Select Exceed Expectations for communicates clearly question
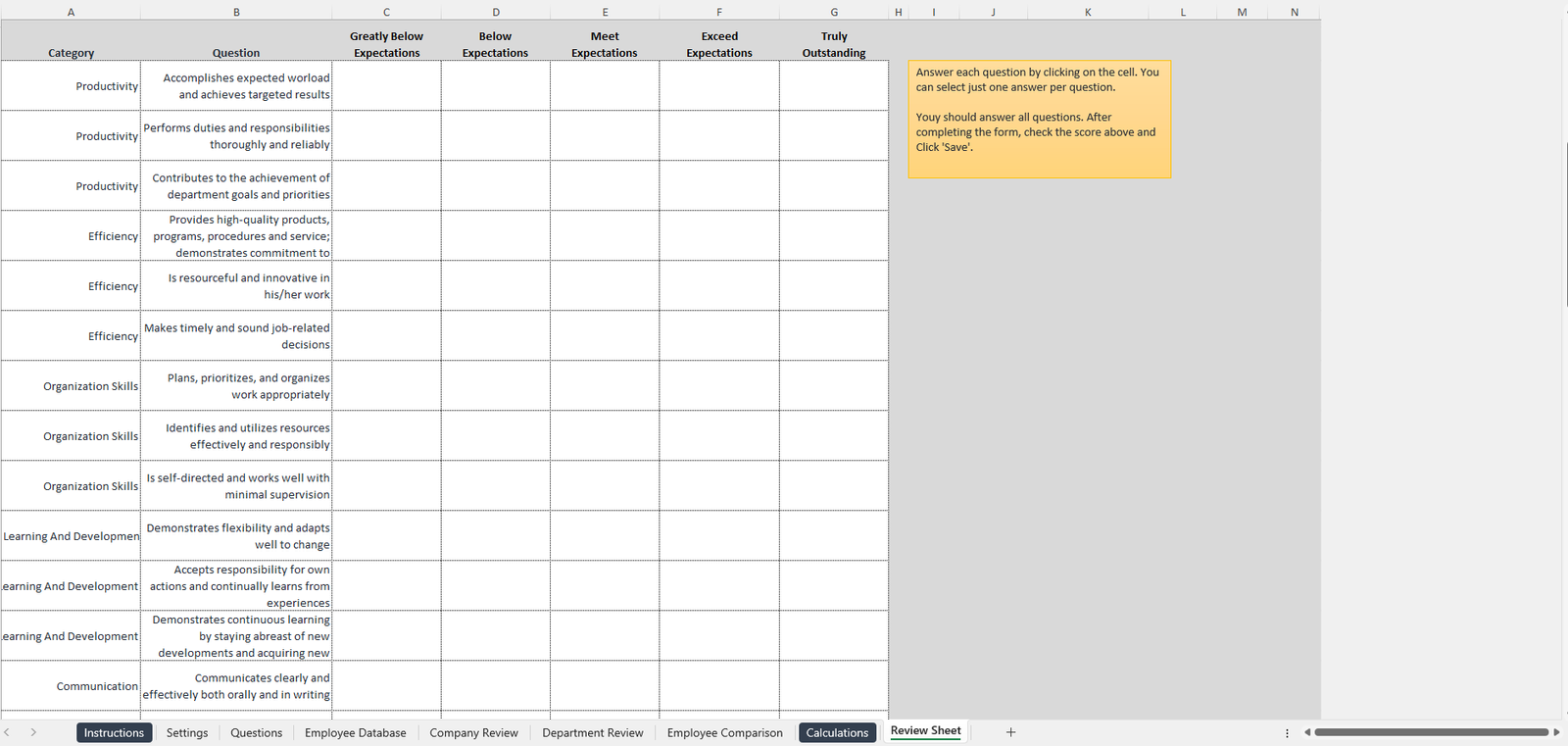The height and width of the screenshot is (746, 1568). coord(719,686)
